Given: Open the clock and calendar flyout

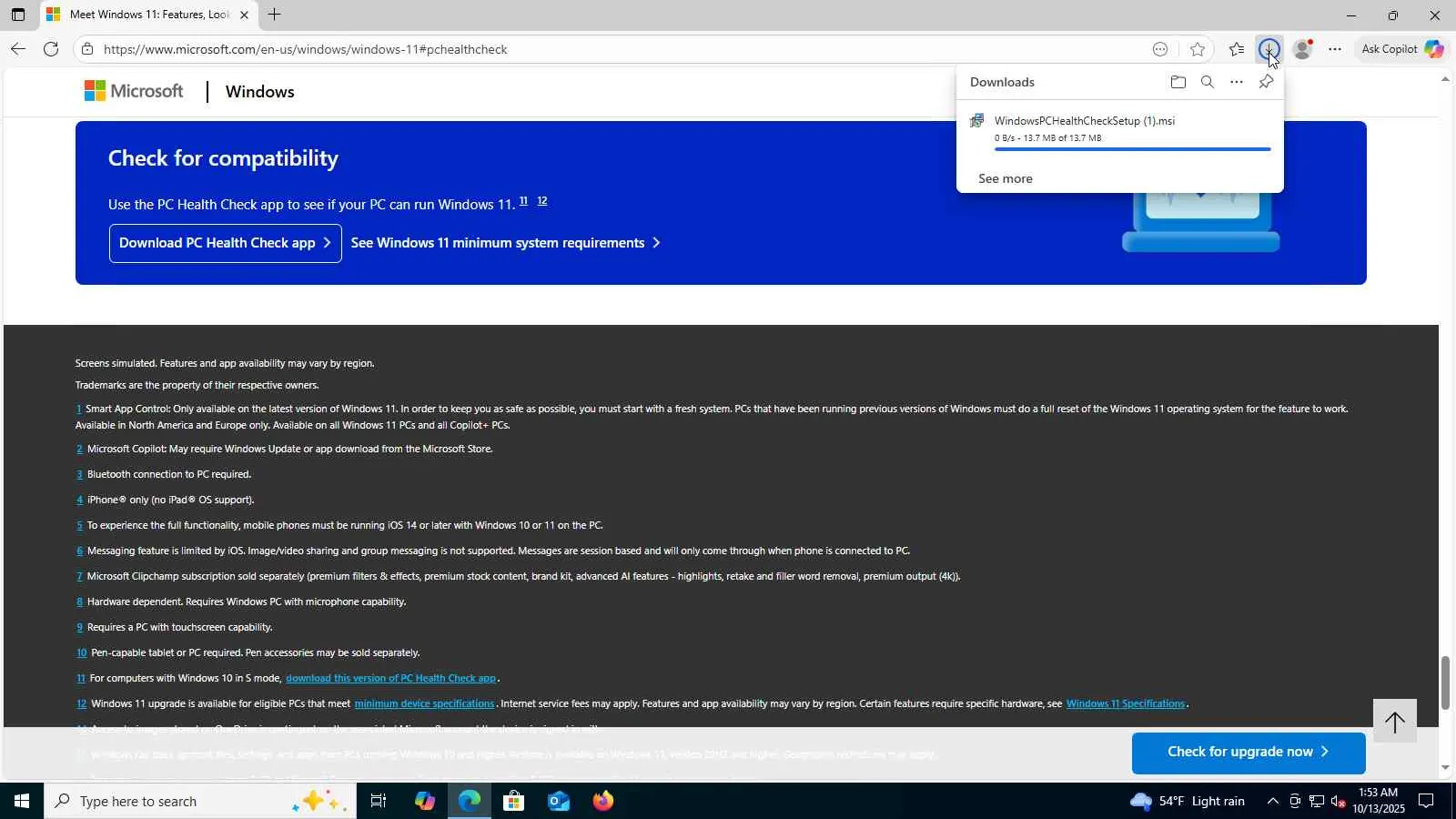Looking at the screenshot, I should pyautogui.click(x=1378, y=801).
